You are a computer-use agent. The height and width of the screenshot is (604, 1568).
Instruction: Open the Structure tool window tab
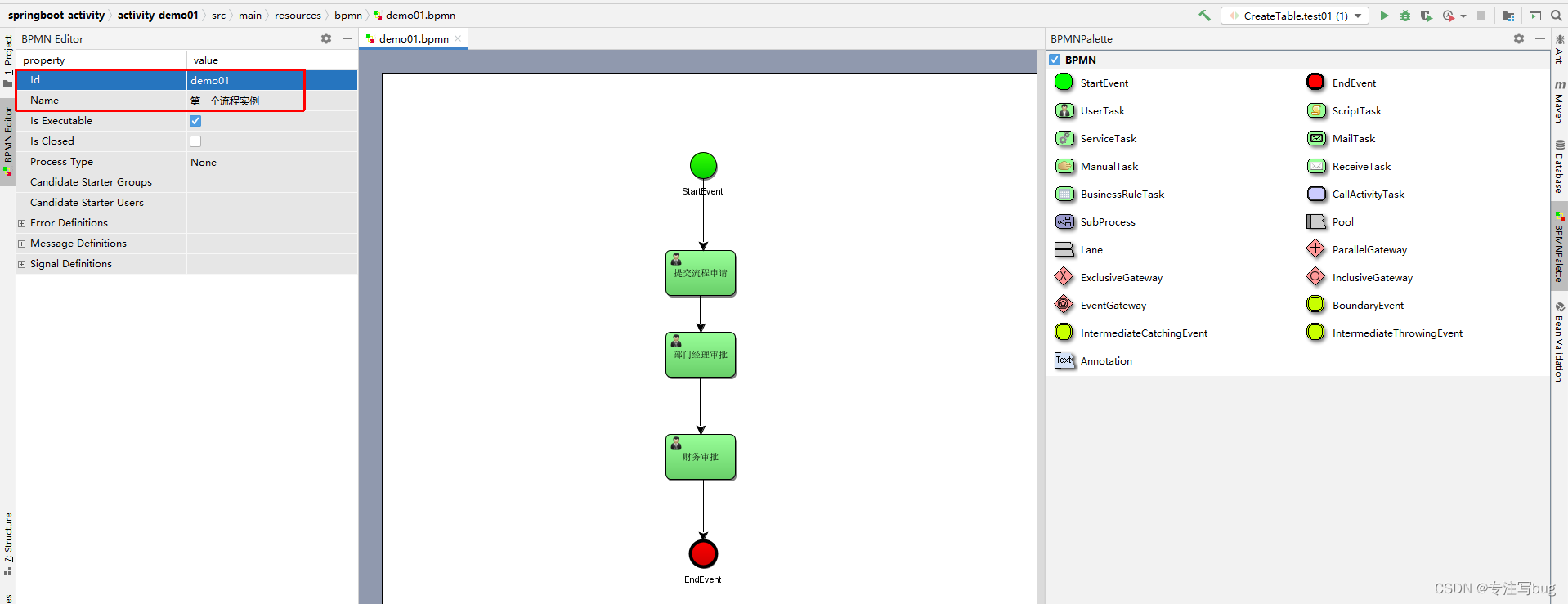point(8,544)
